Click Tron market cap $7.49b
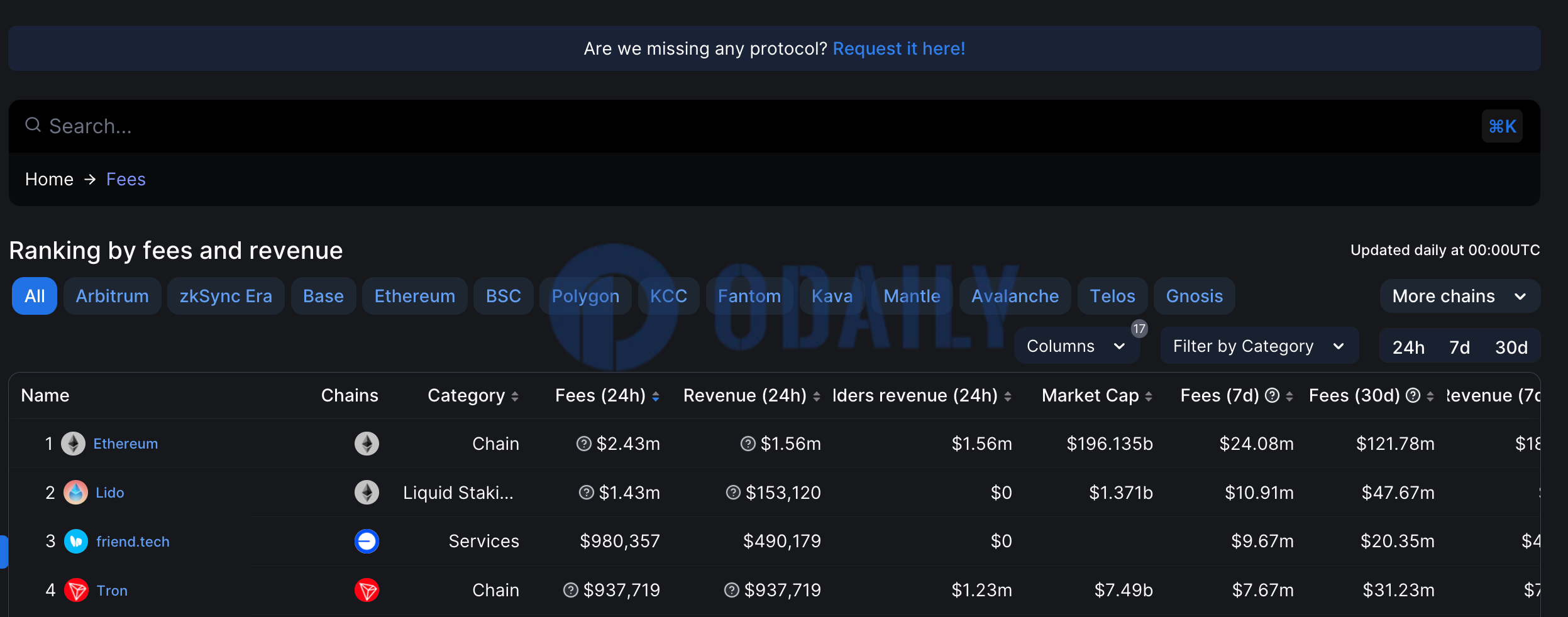 1124,590
